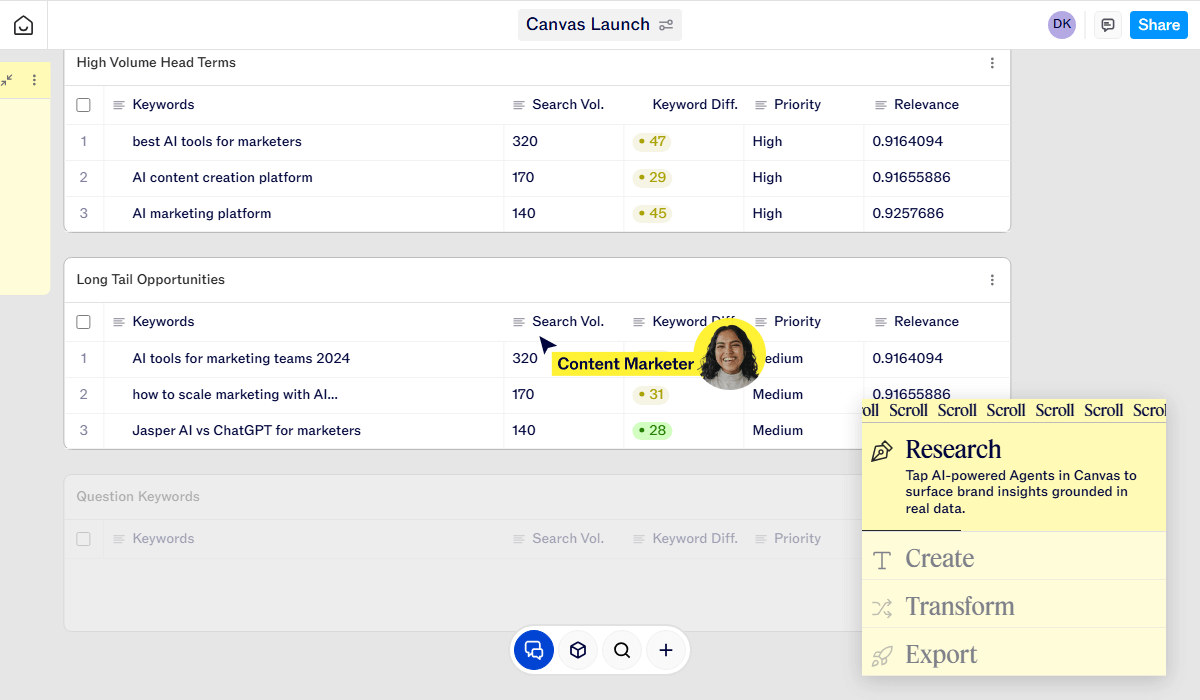Screen dimensions: 1200x700
Task: Click the green keyword difficulty badge 28
Action: coord(652,431)
